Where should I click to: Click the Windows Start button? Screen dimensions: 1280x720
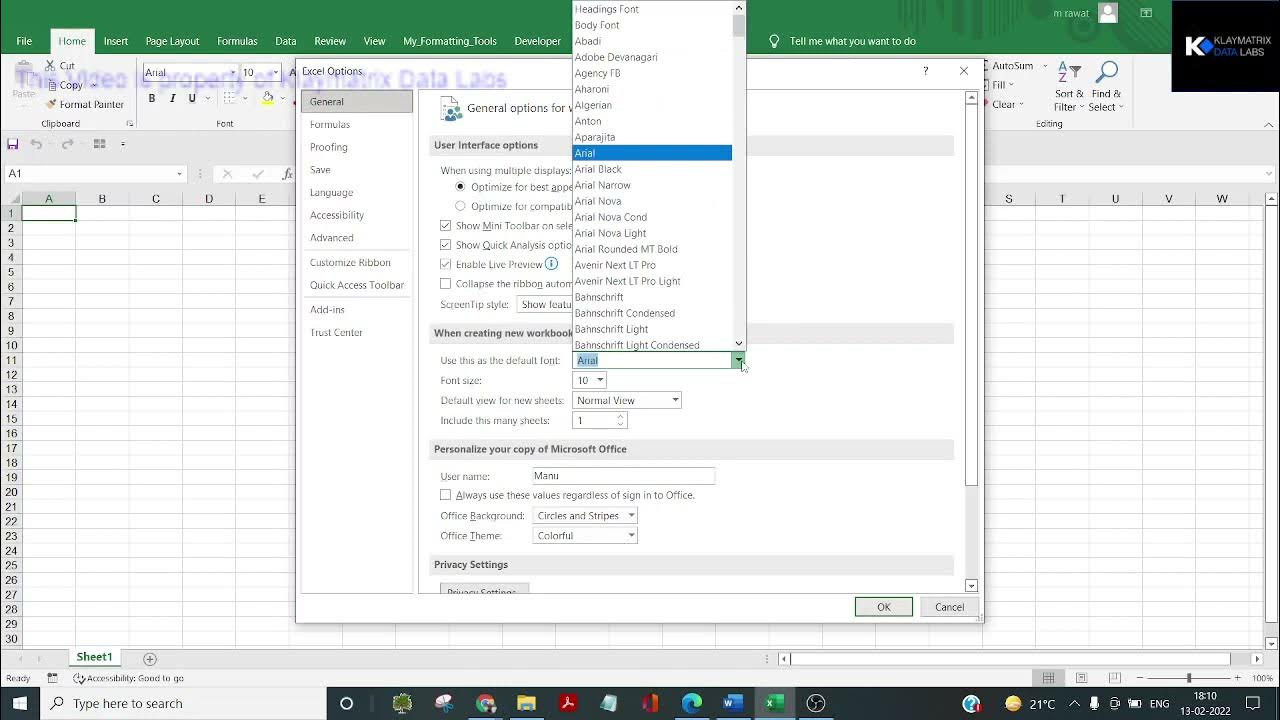point(20,704)
